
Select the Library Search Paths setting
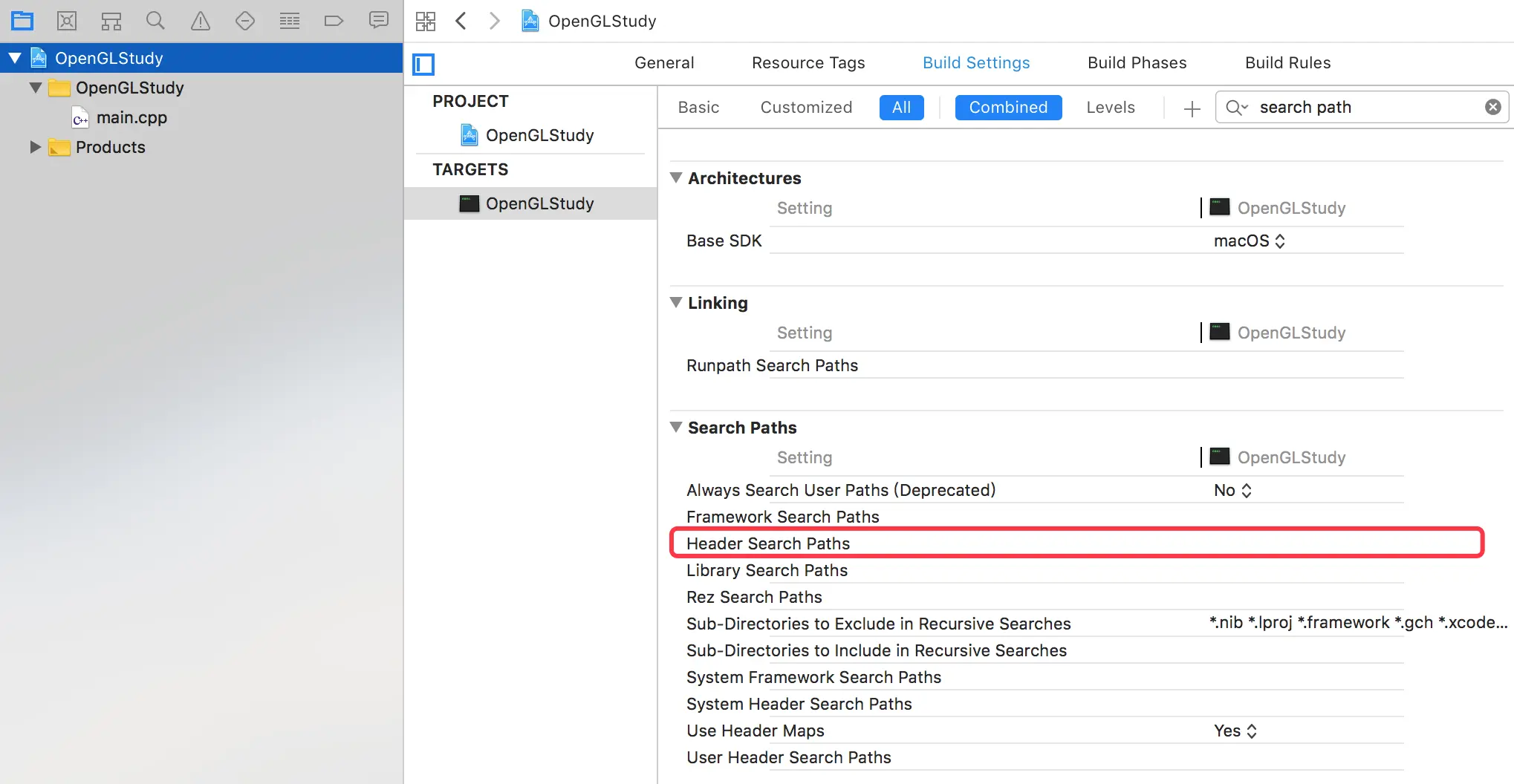[767, 570]
